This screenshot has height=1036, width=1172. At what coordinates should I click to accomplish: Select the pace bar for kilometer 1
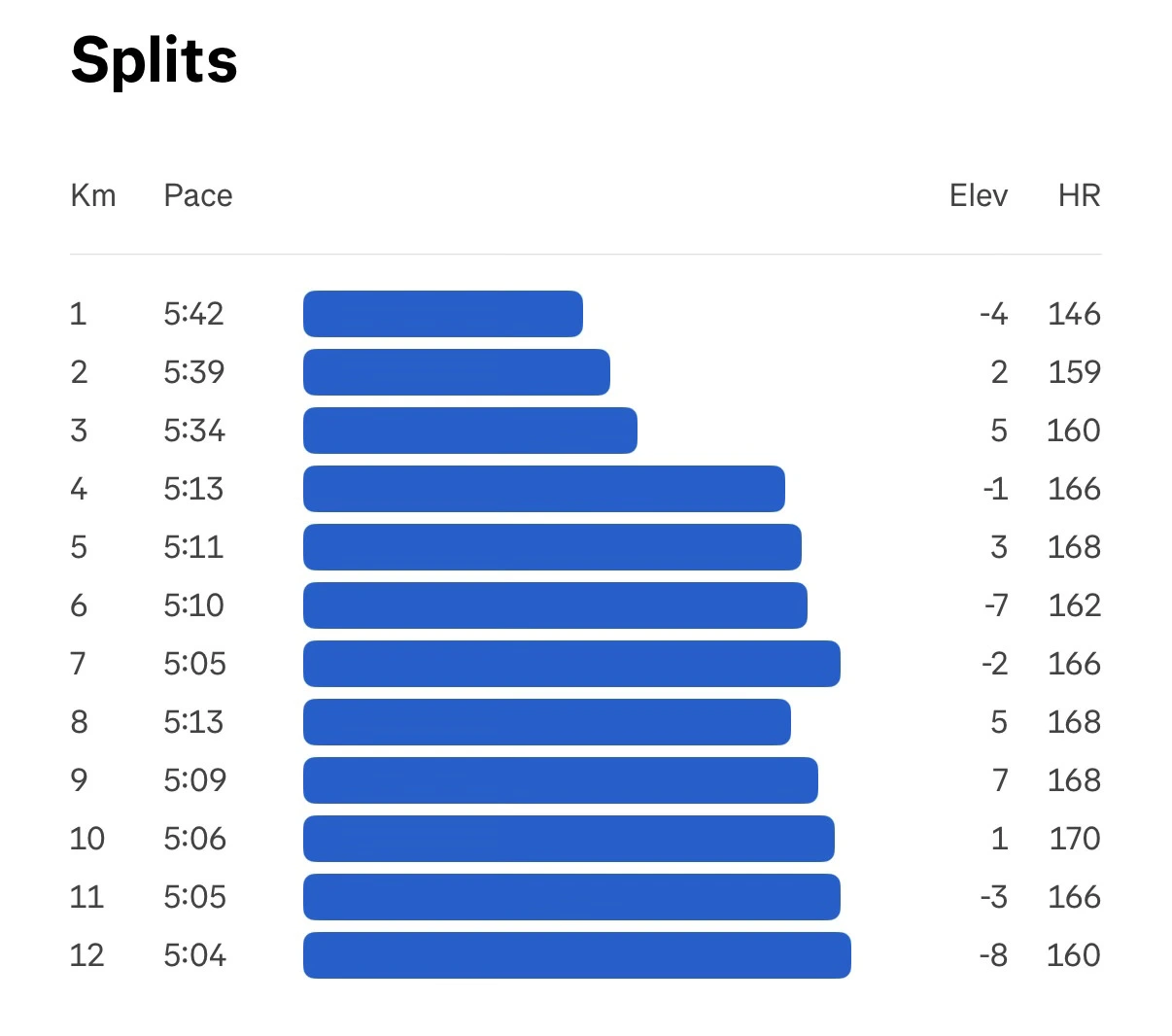[442, 314]
